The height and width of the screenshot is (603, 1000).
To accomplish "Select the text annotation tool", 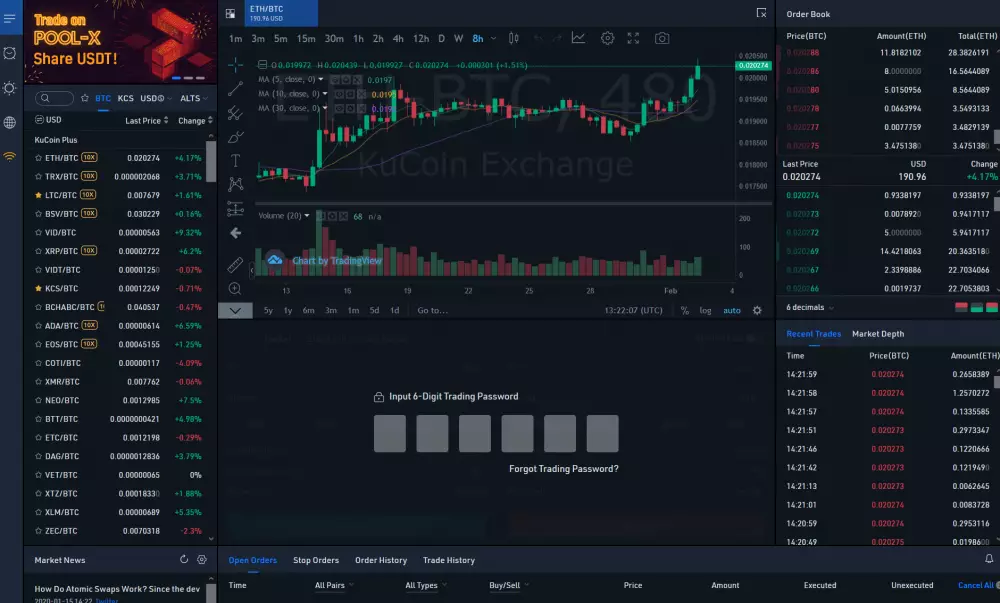I will pos(235,160).
